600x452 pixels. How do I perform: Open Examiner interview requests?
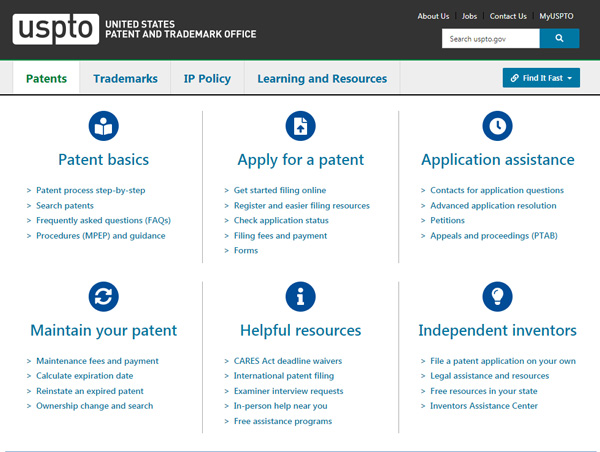(x=289, y=391)
